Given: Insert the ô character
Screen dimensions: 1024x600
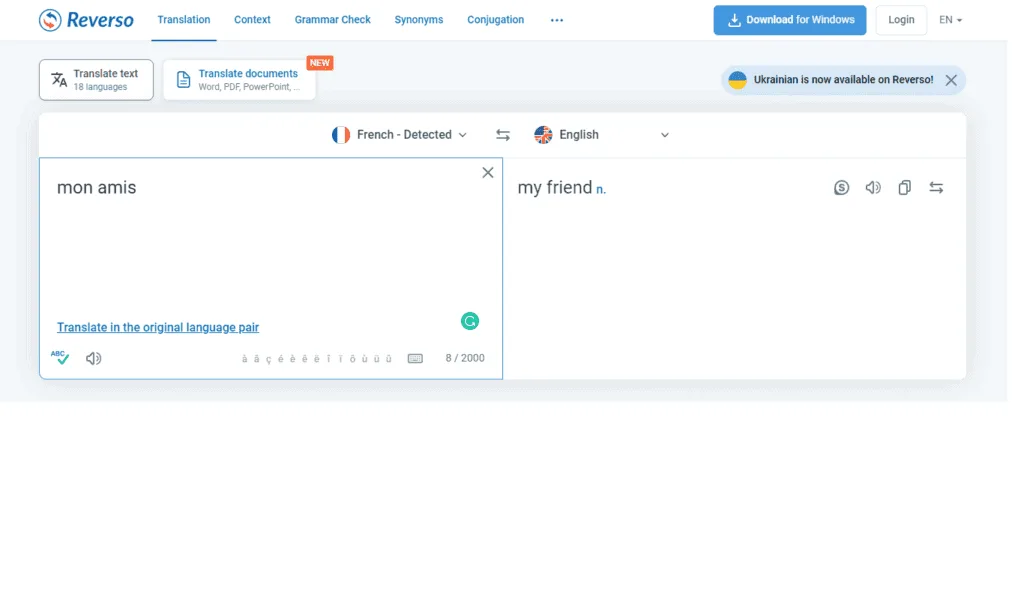Looking at the screenshot, I should [353, 358].
